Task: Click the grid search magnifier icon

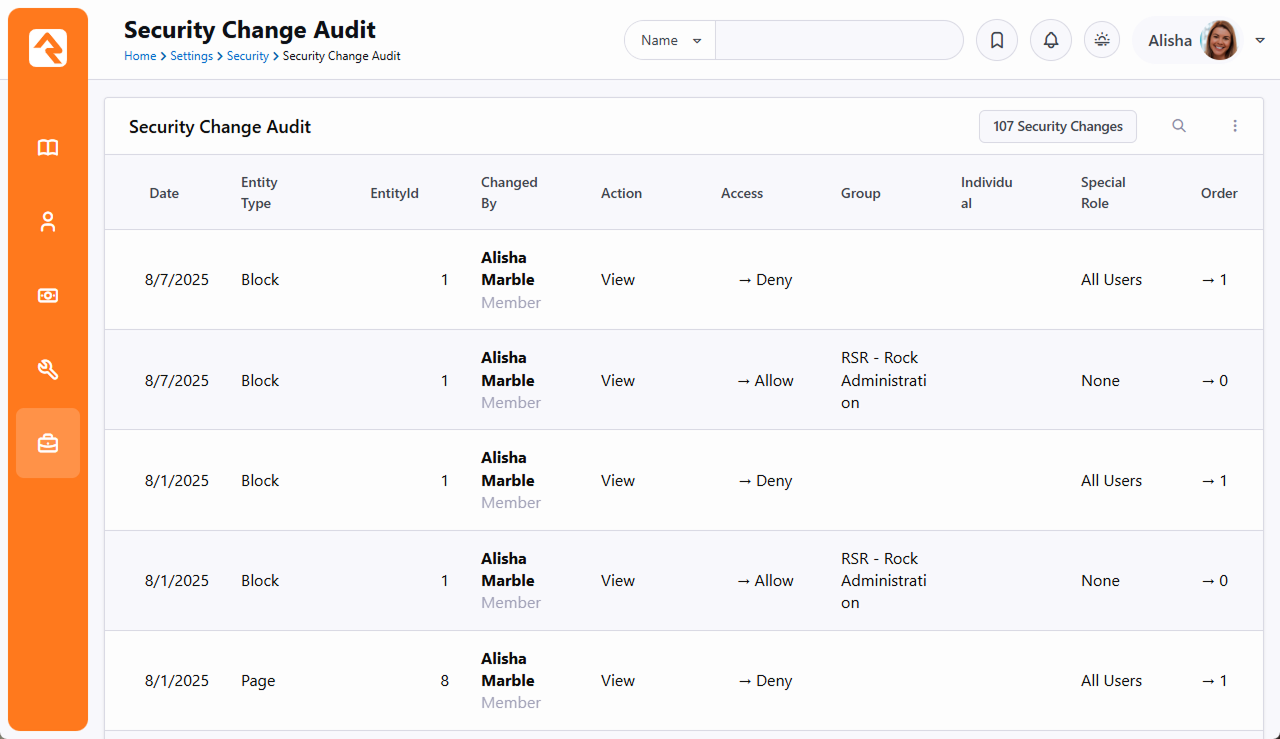Action: point(1179,126)
